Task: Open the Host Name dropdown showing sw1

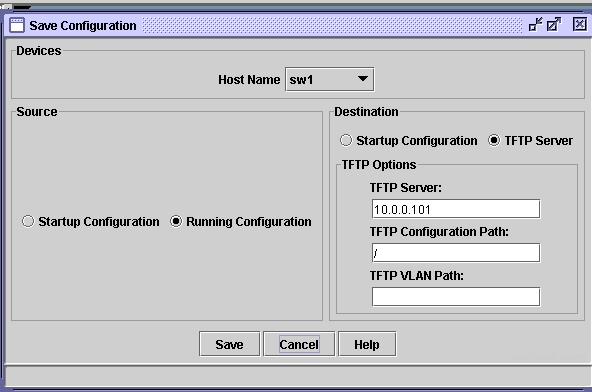Action: (330, 79)
